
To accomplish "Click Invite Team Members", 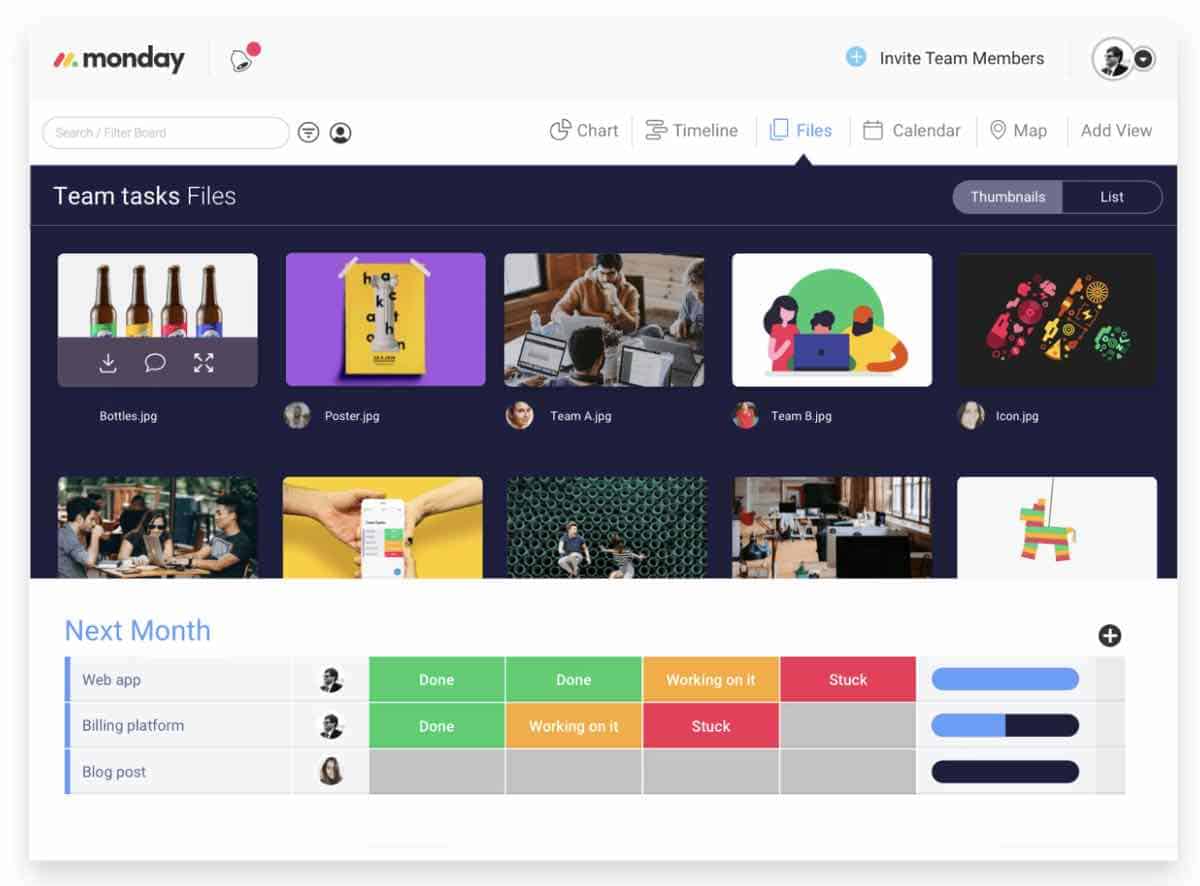I will 960,58.
